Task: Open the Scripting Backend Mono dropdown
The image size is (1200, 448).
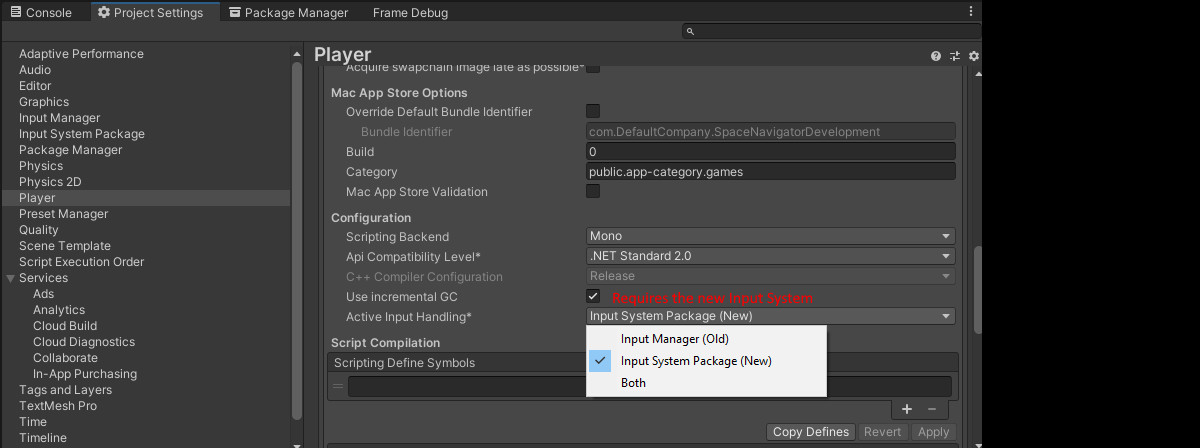Action: 771,236
